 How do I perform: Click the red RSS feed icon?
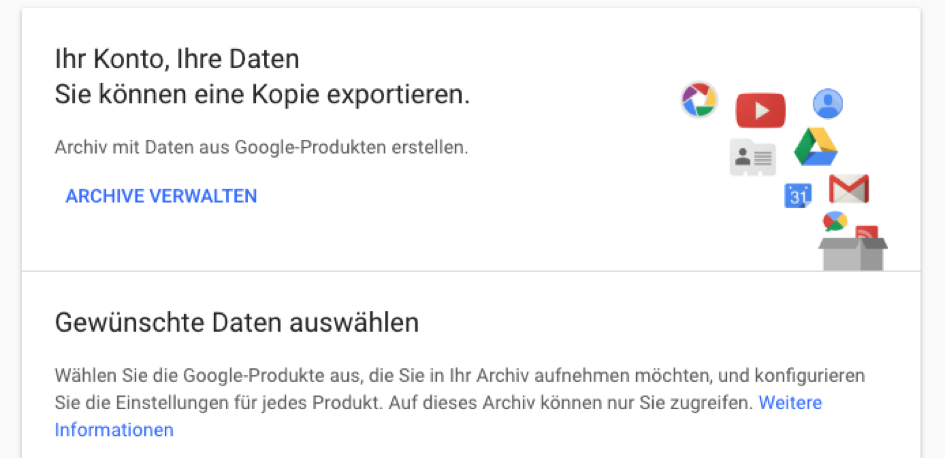click(x=867, y=232)
